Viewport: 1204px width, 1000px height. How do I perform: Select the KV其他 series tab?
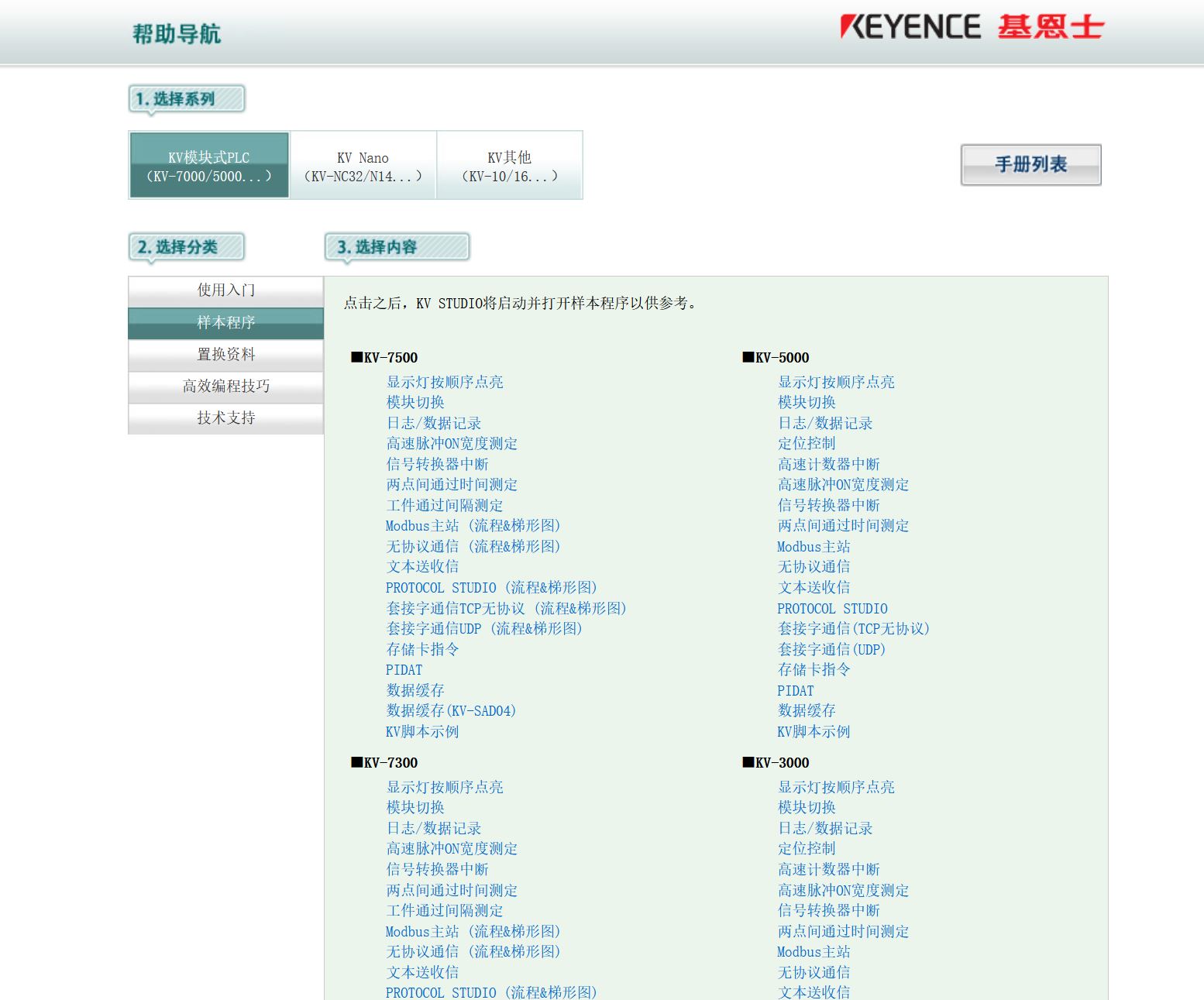coord(509,166)
